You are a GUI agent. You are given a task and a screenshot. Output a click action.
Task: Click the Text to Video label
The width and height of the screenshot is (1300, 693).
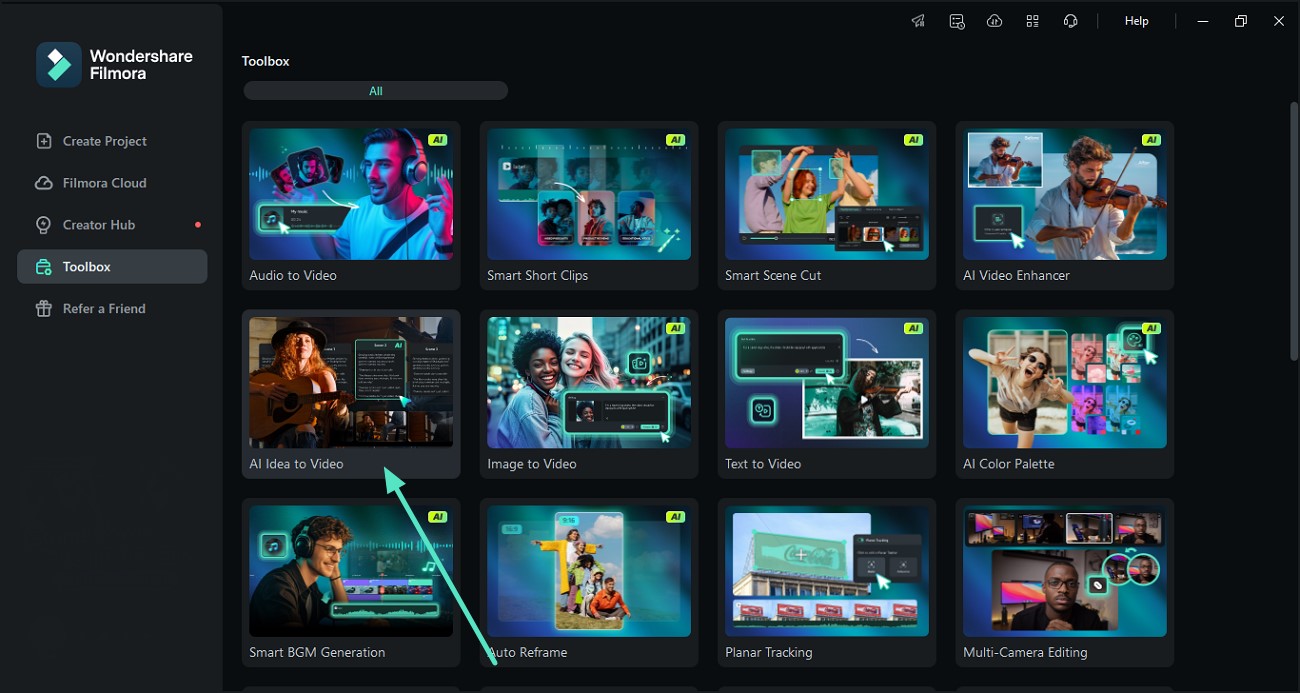click(x=763, y=464)
